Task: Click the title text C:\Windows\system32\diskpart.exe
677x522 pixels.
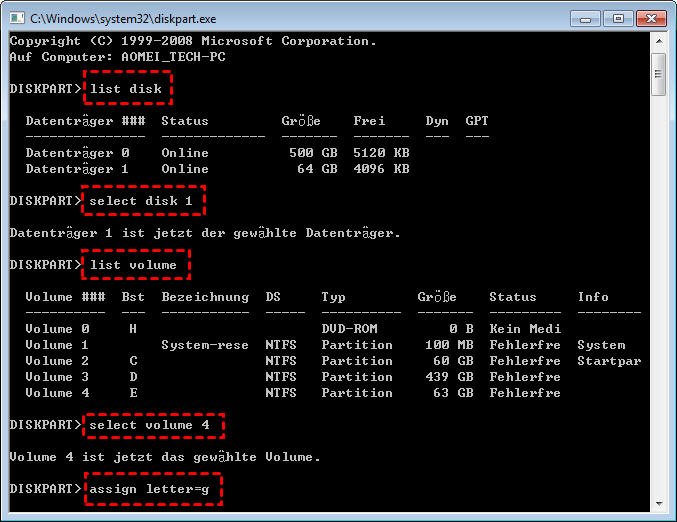Action: 123,19
